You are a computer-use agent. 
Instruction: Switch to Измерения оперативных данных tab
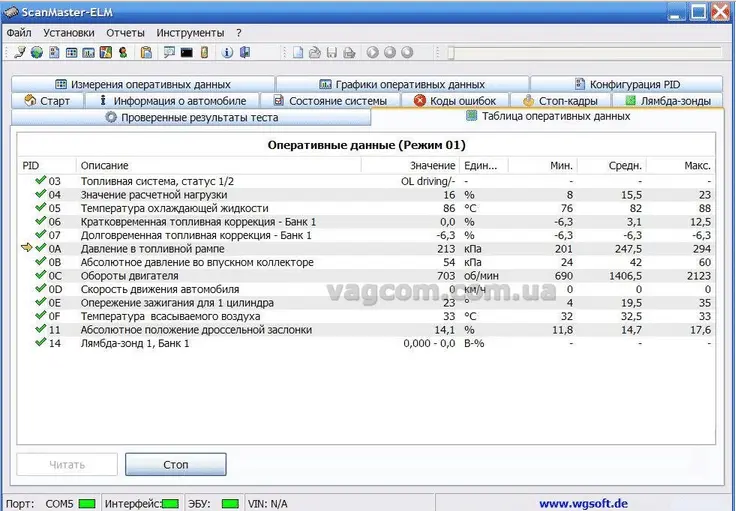143,84
